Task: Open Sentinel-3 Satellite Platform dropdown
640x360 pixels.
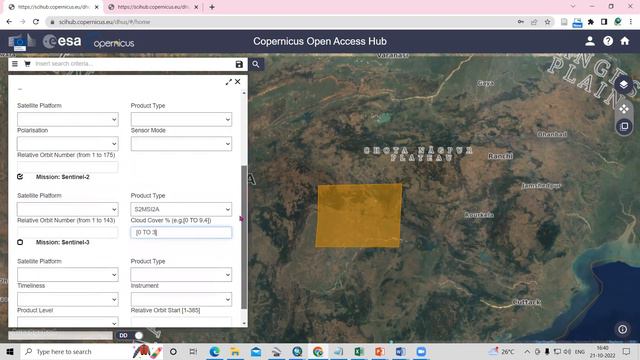Action: pyautogui.click(x=68, y=275)
